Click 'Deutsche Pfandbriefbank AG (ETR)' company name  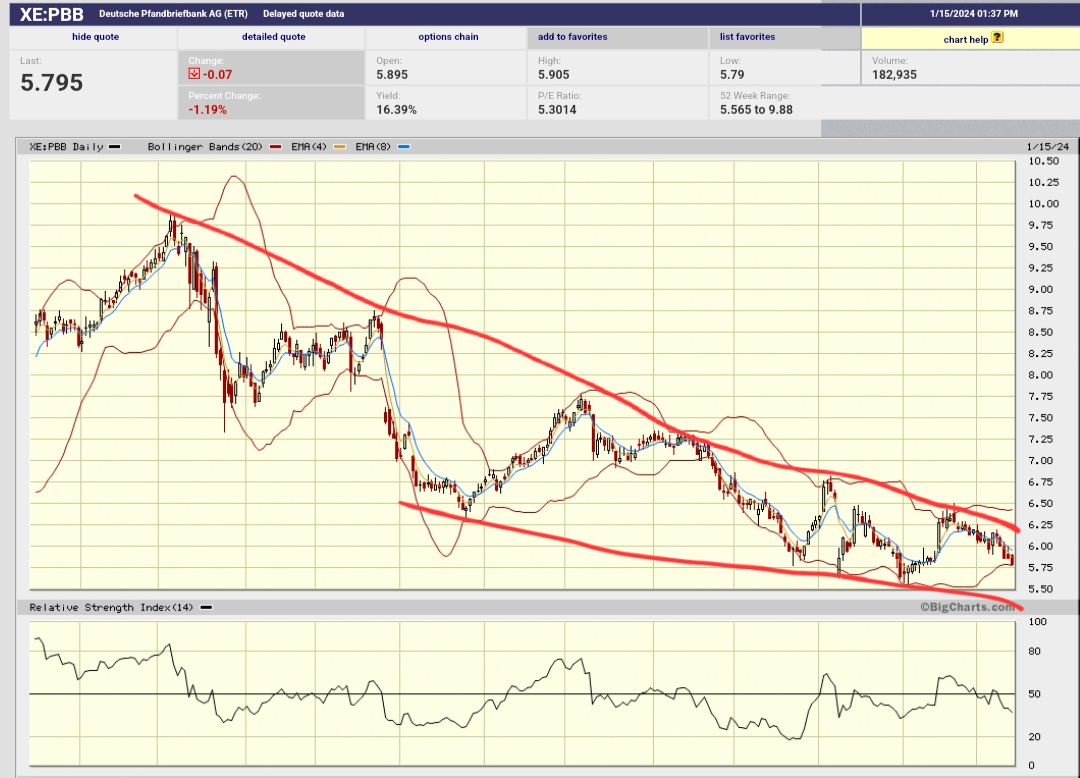click(173, 14)
